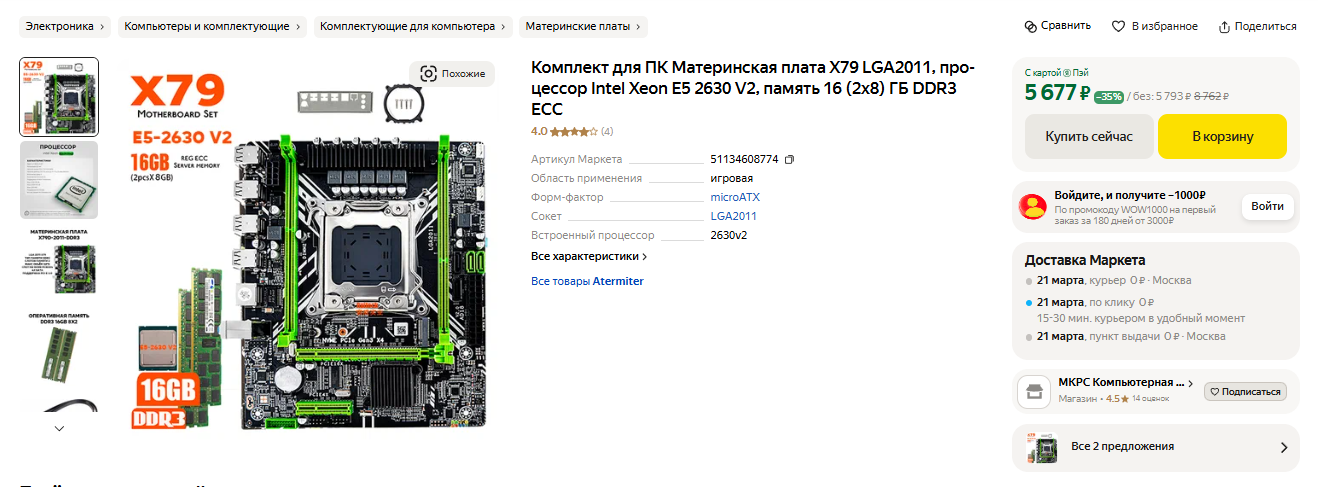The height and width of the screenshot is (487, 1318).
Task: Copy the article number with copy icon
Action: (x=790, y=159)
